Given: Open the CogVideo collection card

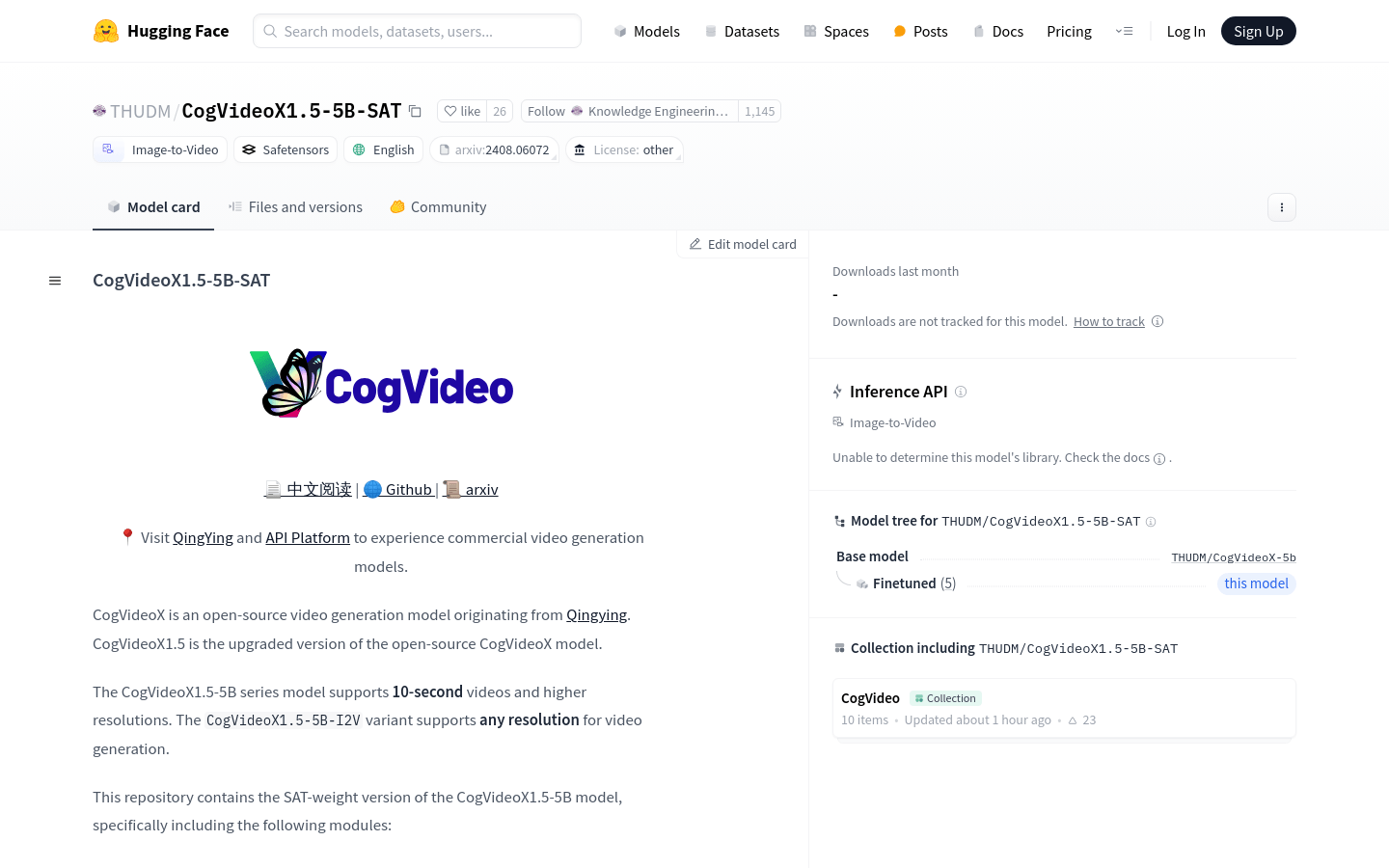Looking at the screenshot, I should tap(1064, 709).
